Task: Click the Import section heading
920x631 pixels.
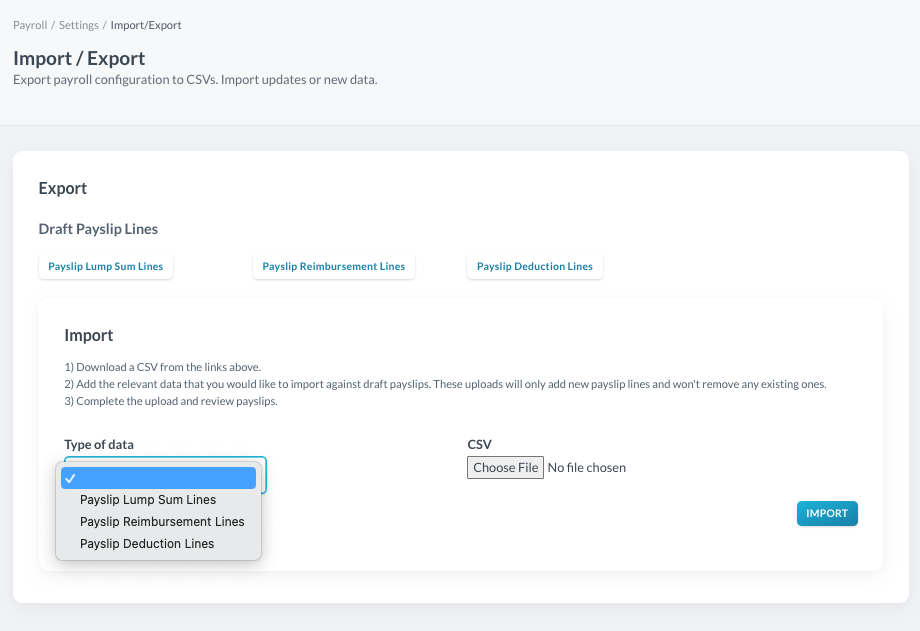Action: coord(89,336)
